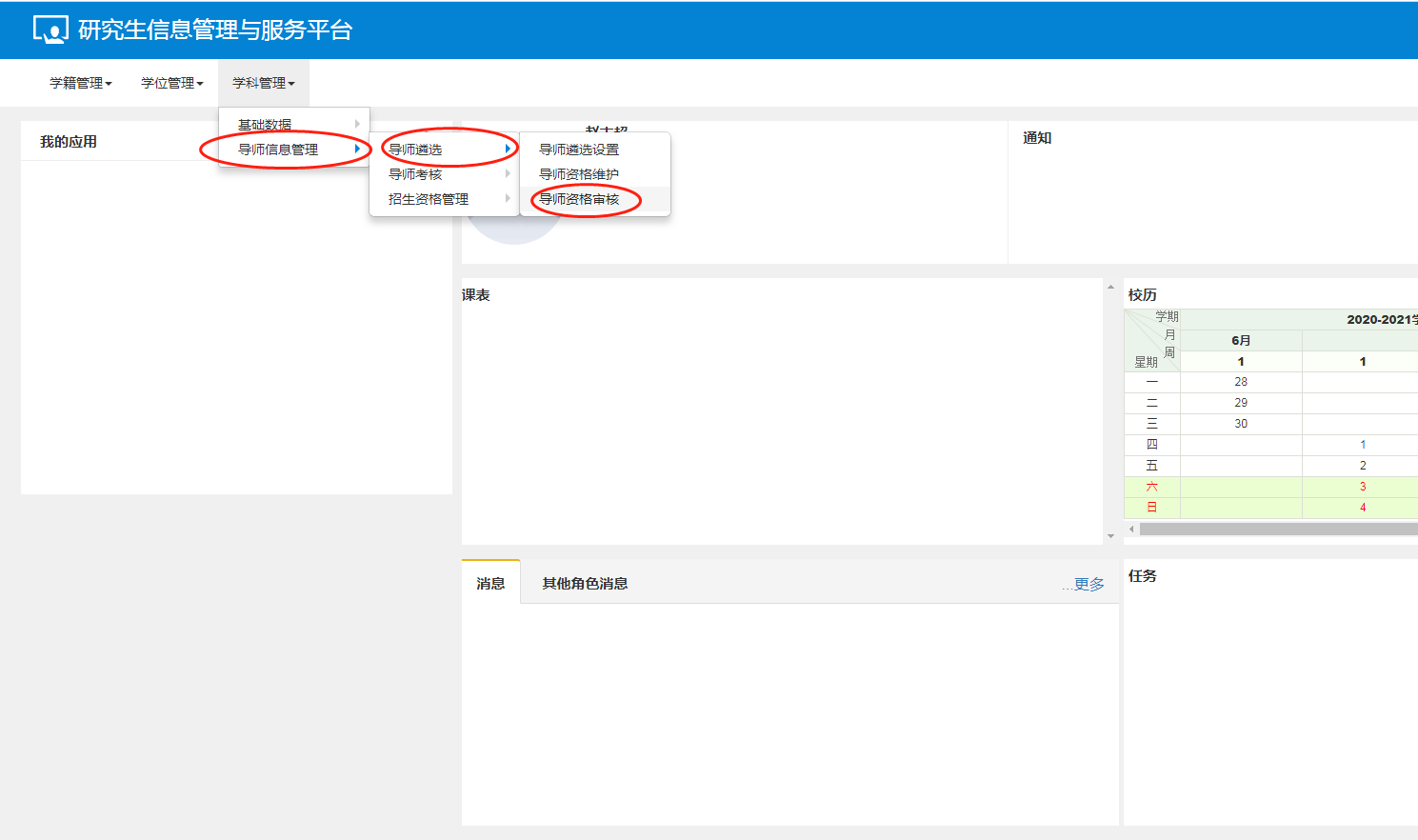Click the 更多 link for messages
The width and height of the screenshot is (1418, 840).
click(1088, 584)
